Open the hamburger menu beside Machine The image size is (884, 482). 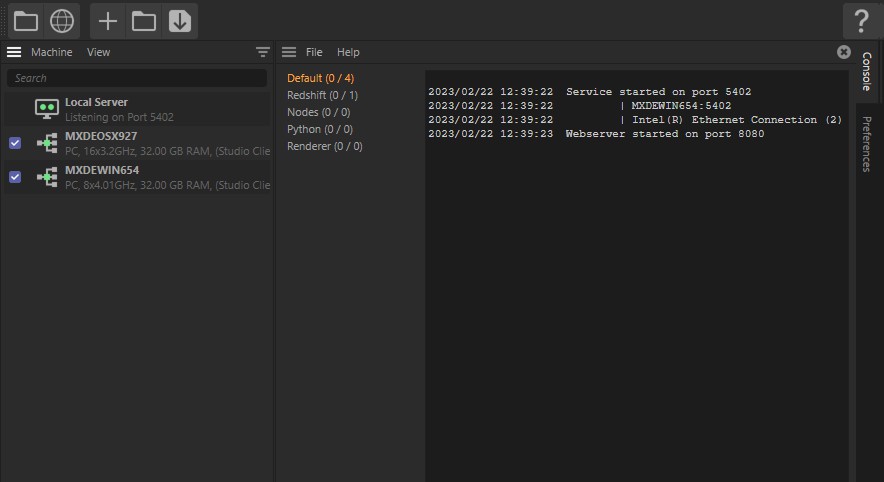(x=14, y=52)
